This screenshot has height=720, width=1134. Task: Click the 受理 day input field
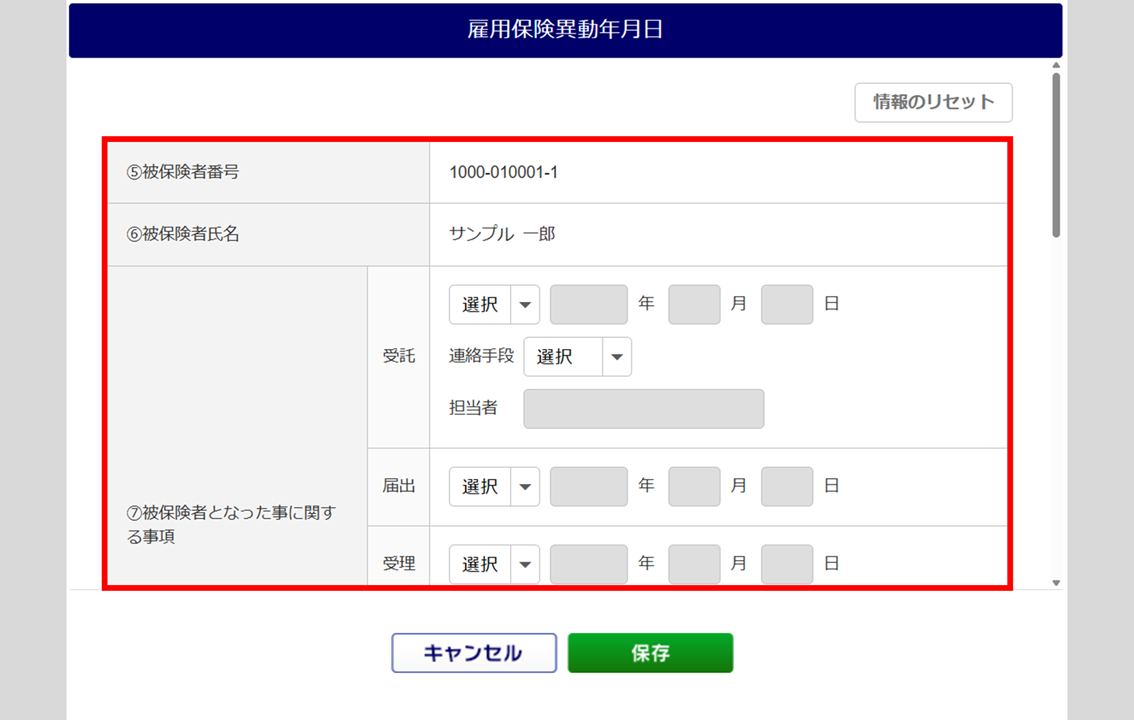786,564
